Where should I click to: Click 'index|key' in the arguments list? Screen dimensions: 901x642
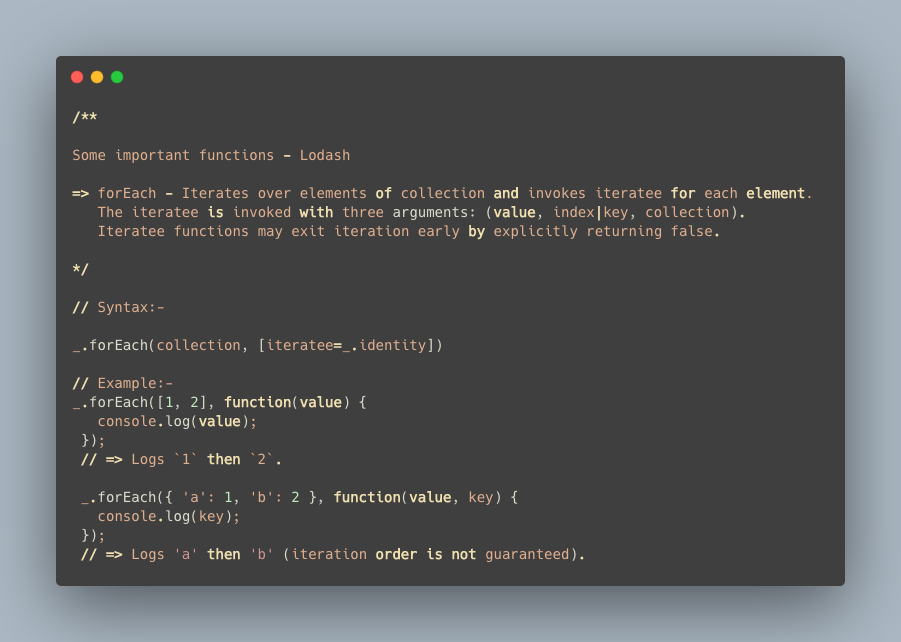tap(590, 212)
